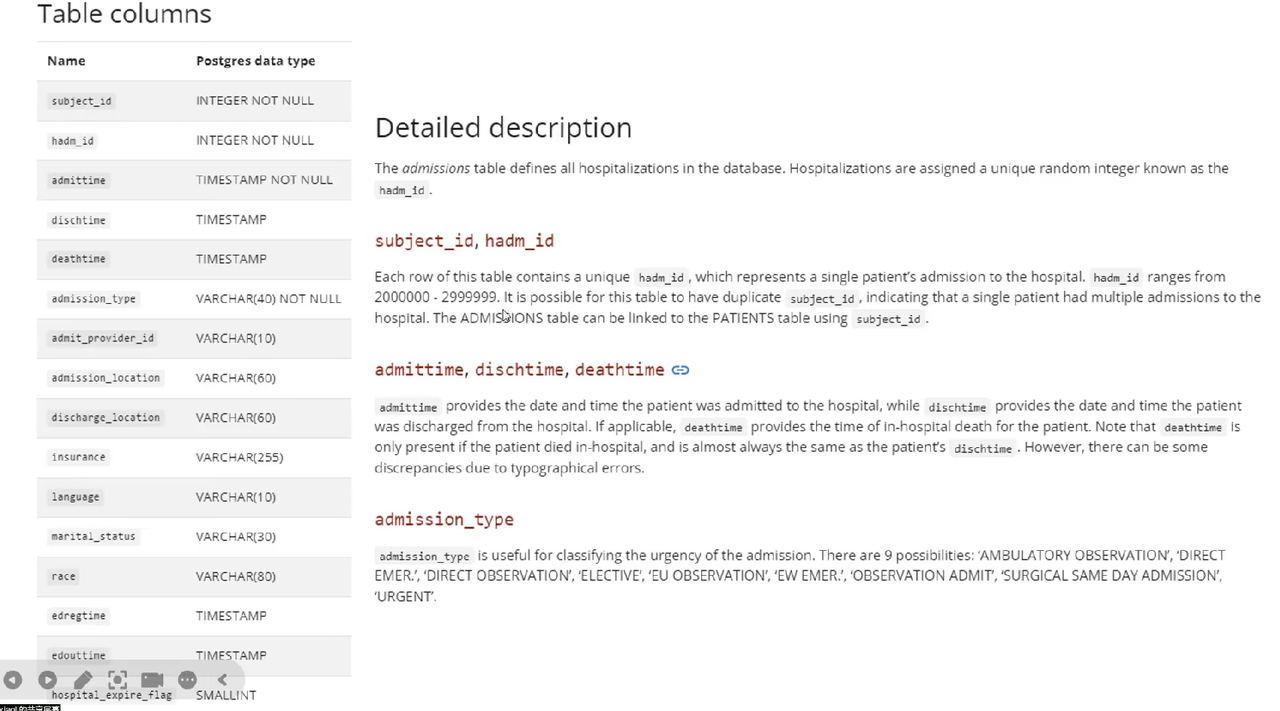
Task: Click the "Postgres data type" column header
Action: point(255,61)
